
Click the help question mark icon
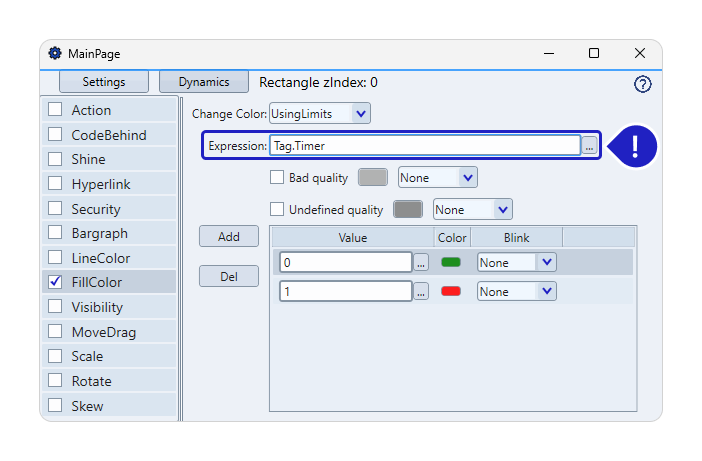(643, 84)
